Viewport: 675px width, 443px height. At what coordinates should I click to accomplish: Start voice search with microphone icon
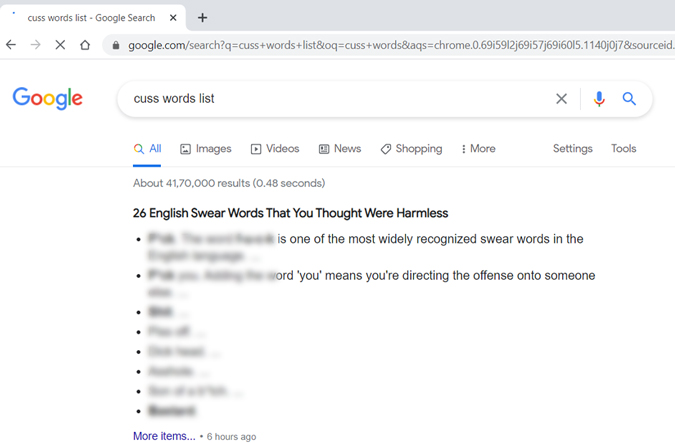(x=599, y=99)
